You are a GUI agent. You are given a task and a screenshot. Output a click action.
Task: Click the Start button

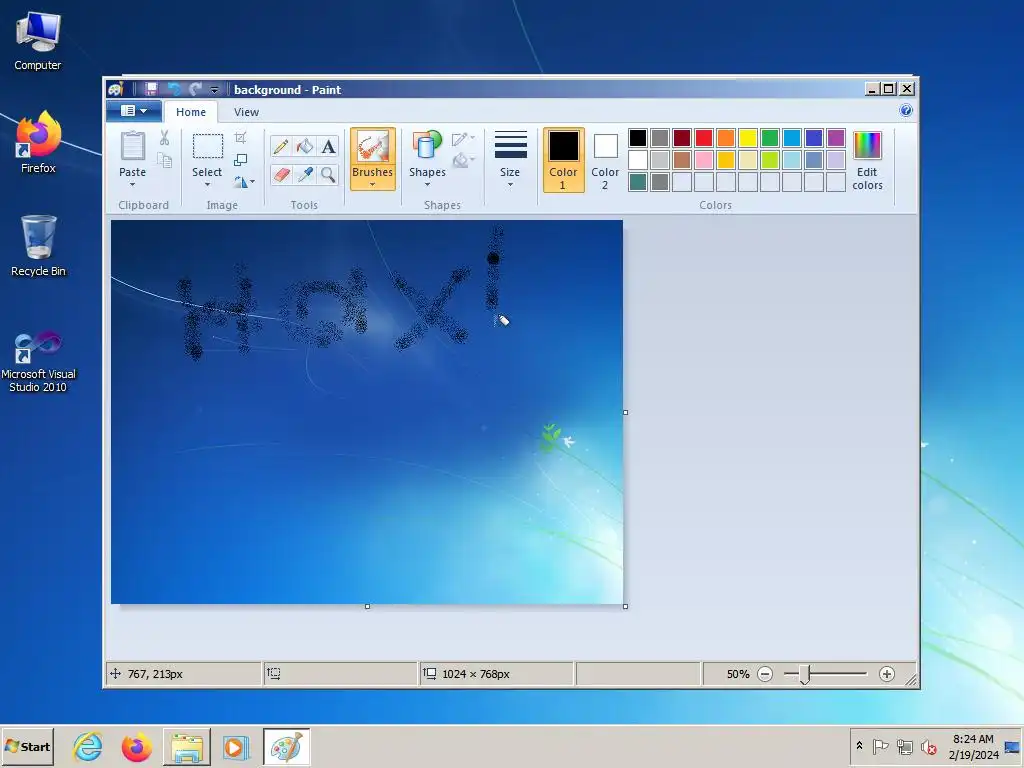click(27, 746)
